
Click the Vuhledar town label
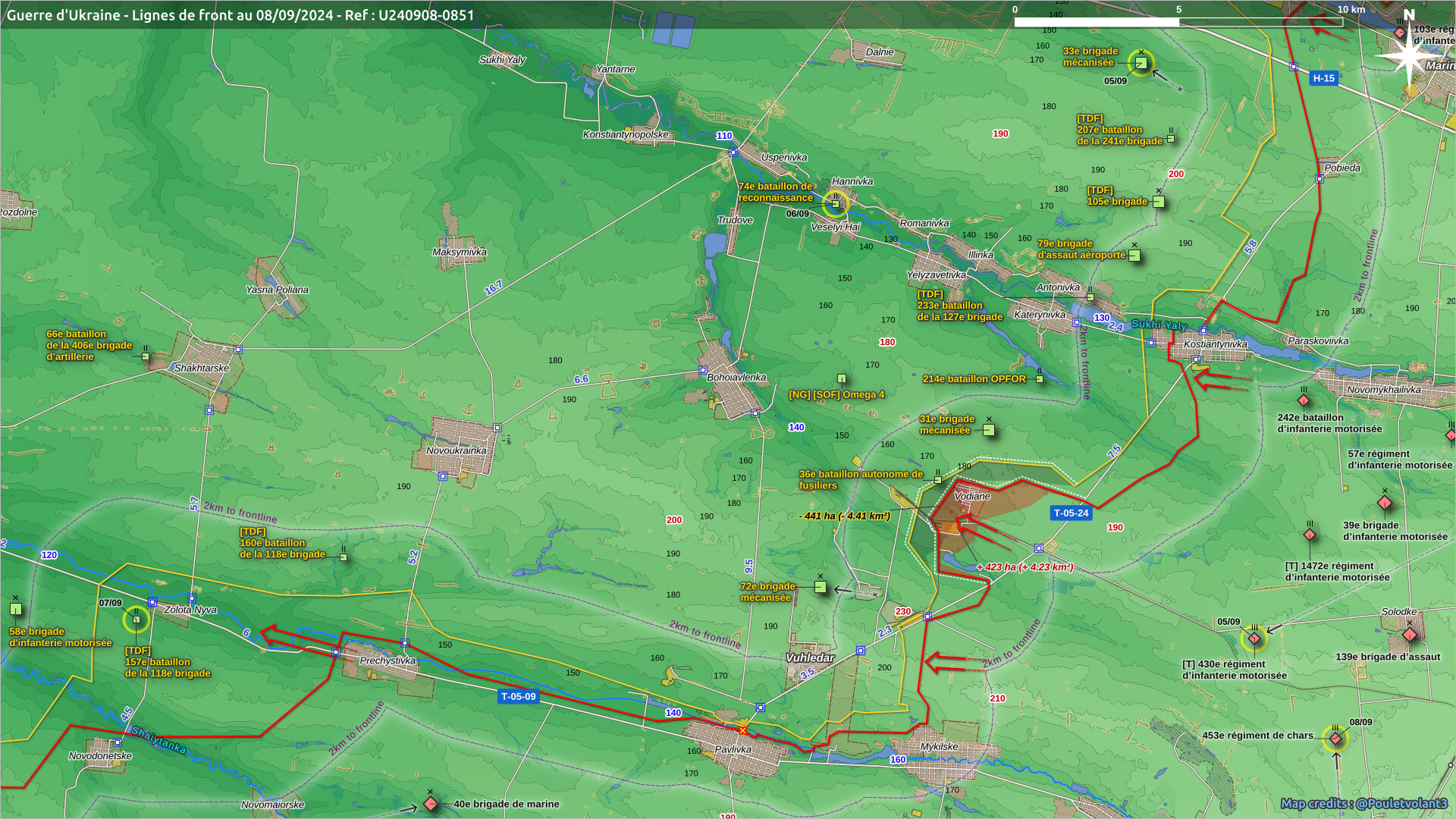(809, 657)
